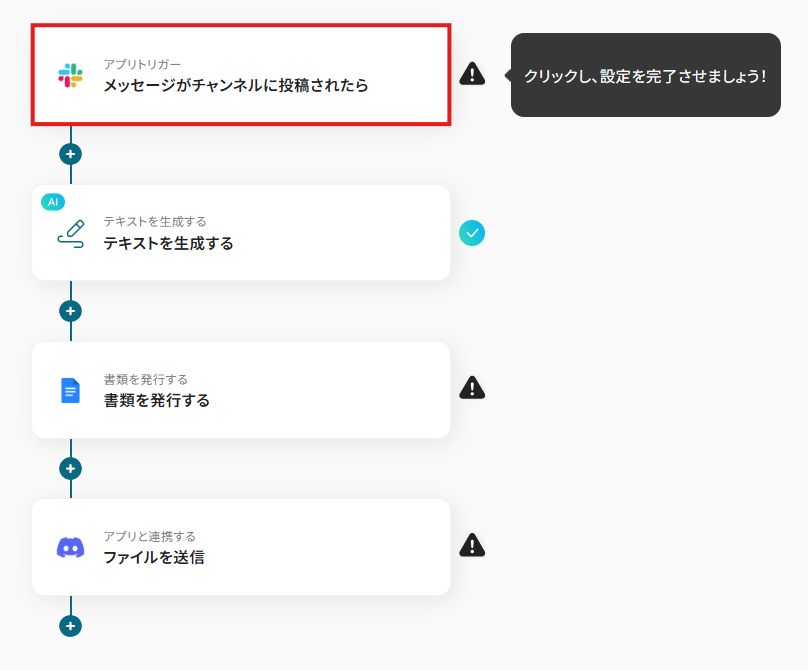Click the 'クリックし、設定を完了させましょう!' tooltip
The width and height of the screenshot is (808, 670).
[646, 75]
